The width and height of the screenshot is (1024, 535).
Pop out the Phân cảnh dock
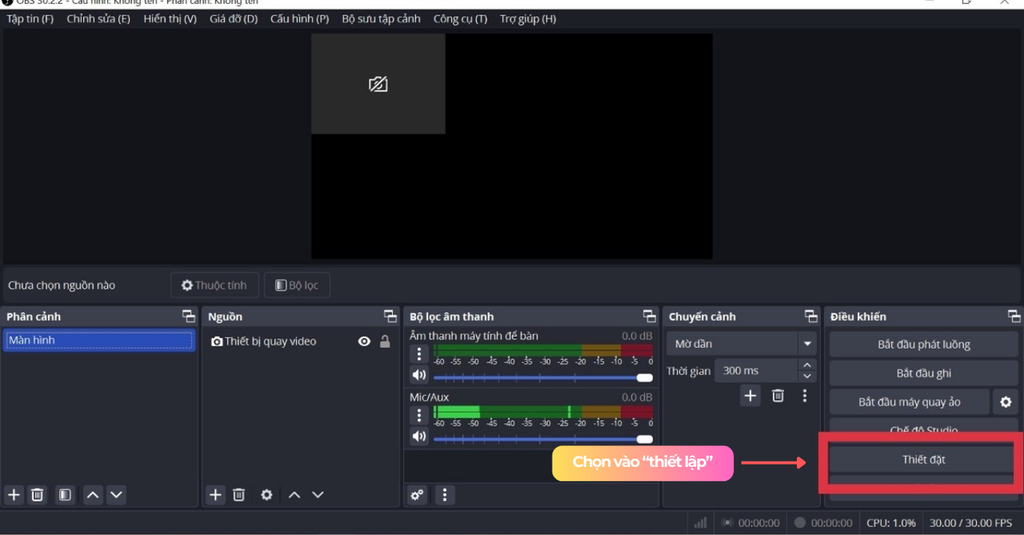pos(189,316)
